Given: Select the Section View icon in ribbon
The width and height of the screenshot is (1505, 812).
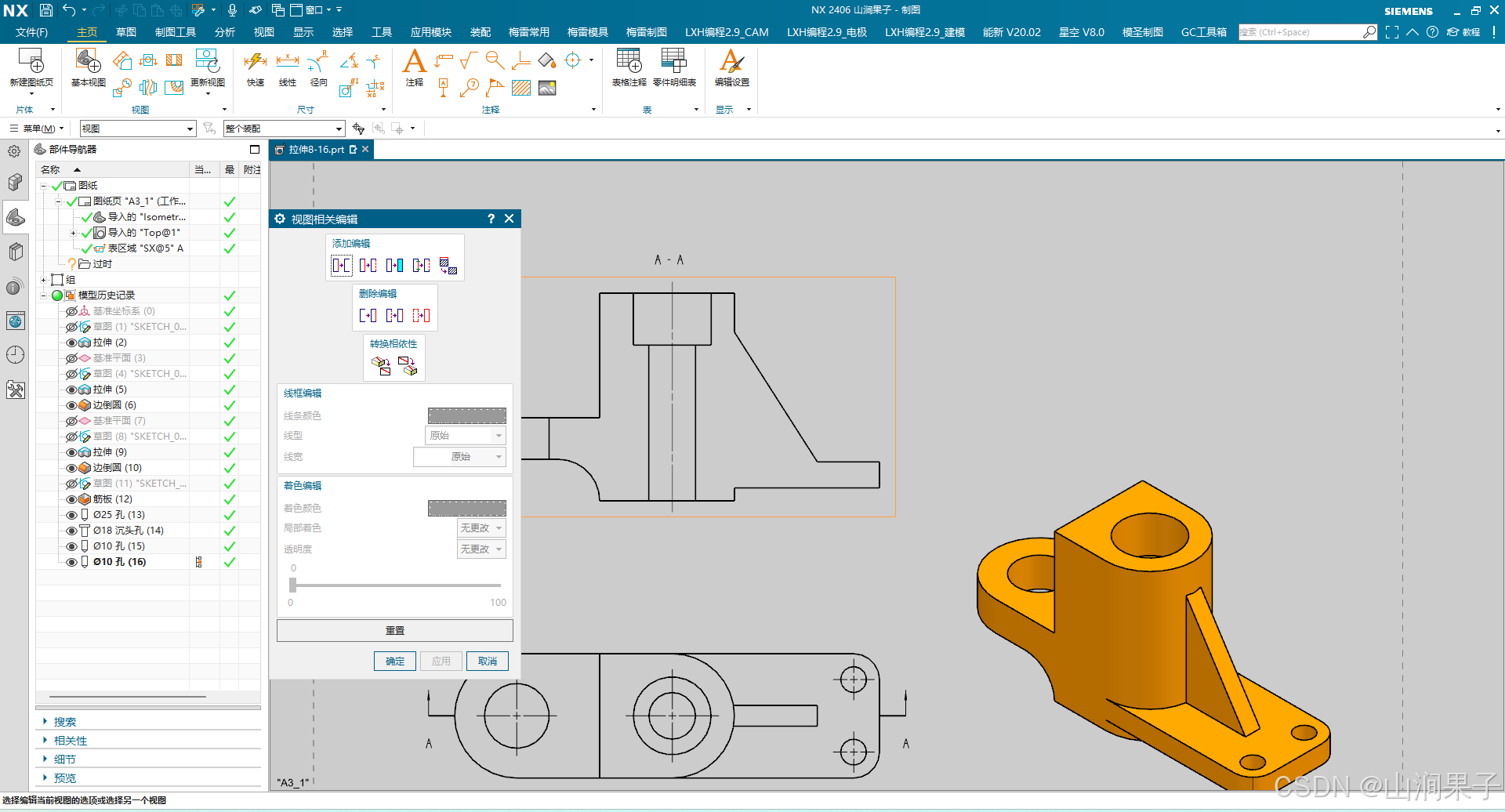Looking at the screenshot, I should coord(174,60).
